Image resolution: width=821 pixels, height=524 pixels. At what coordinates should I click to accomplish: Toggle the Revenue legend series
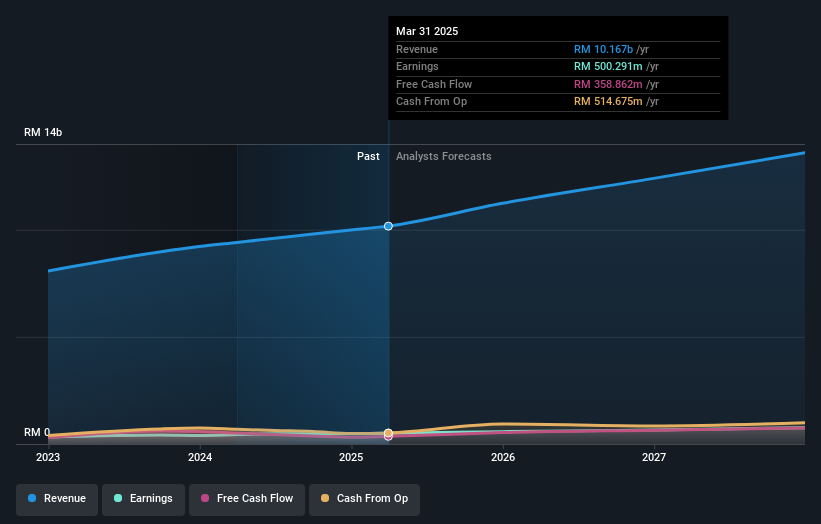pos(57,499)
